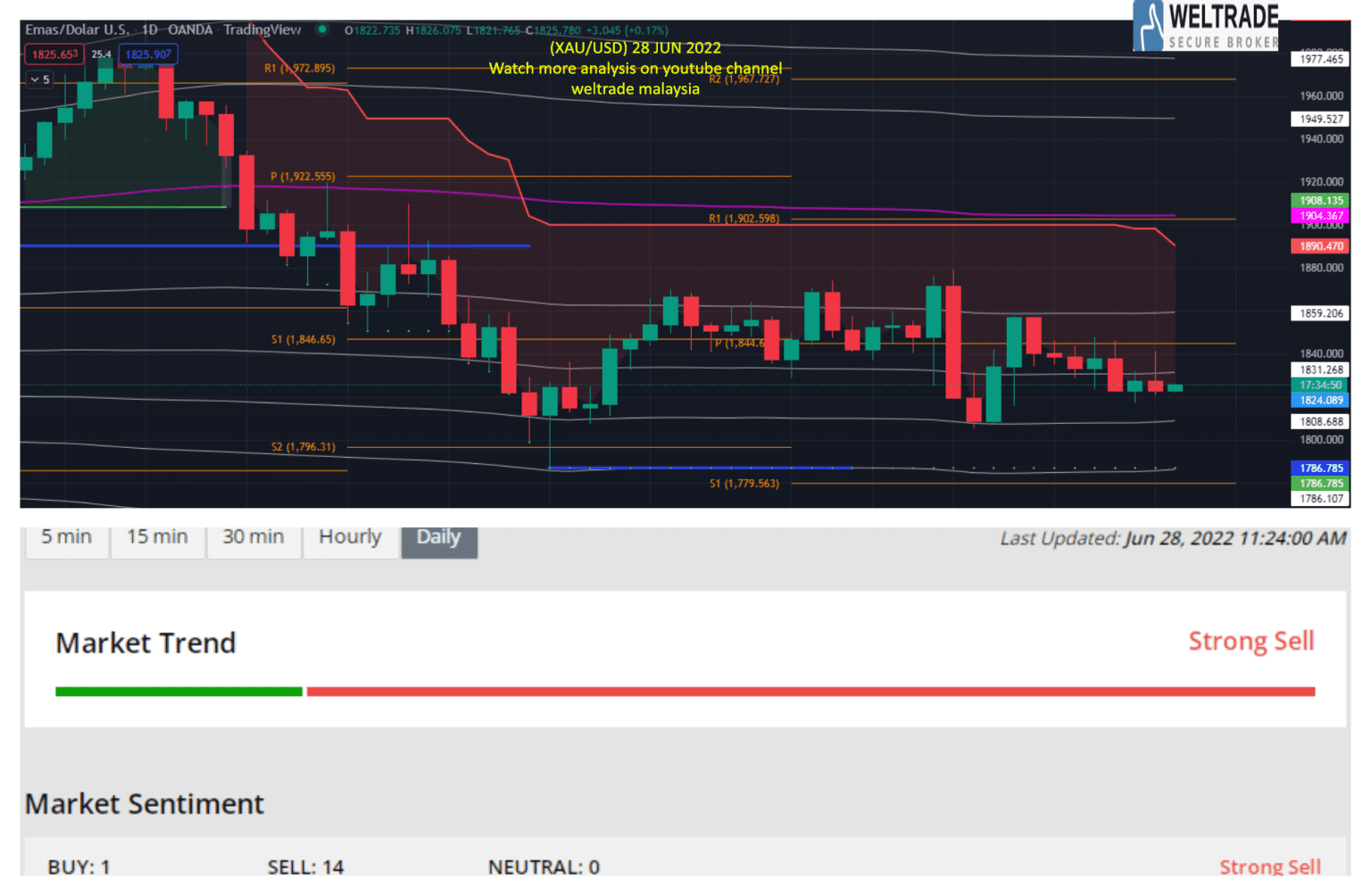This screenshot has height=896, width=1371.
Task: Click price axis label 1977.465
Action: click(1321, 59)
